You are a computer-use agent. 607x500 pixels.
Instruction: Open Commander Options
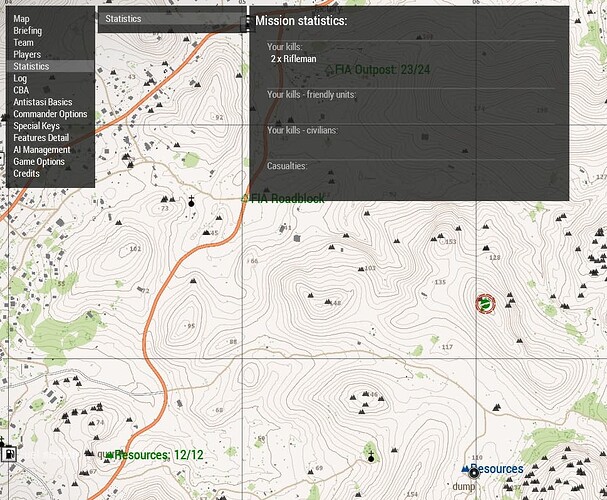point(50,114)
